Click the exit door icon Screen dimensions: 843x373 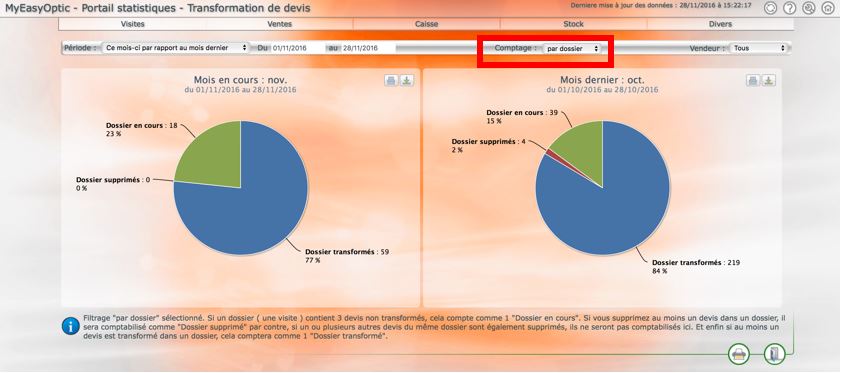[x=774, y=354]
